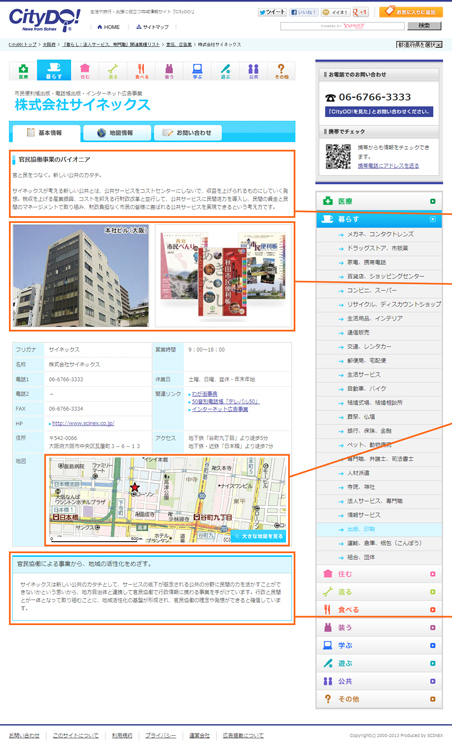Add page to favorites with orange button
The height and width of the screenshot is (754, 452).
coord(411,12)
